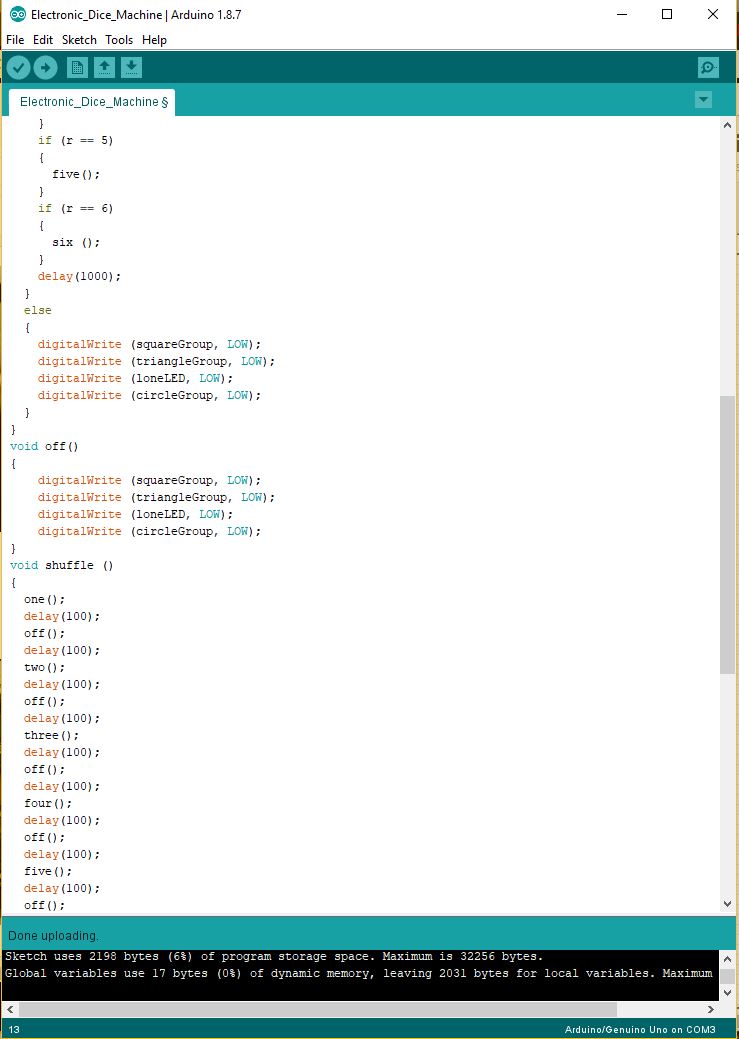Screen dimensions: 739x1039
Task: Click console horizontal scroll left arrow
Action: [10, 1009]
